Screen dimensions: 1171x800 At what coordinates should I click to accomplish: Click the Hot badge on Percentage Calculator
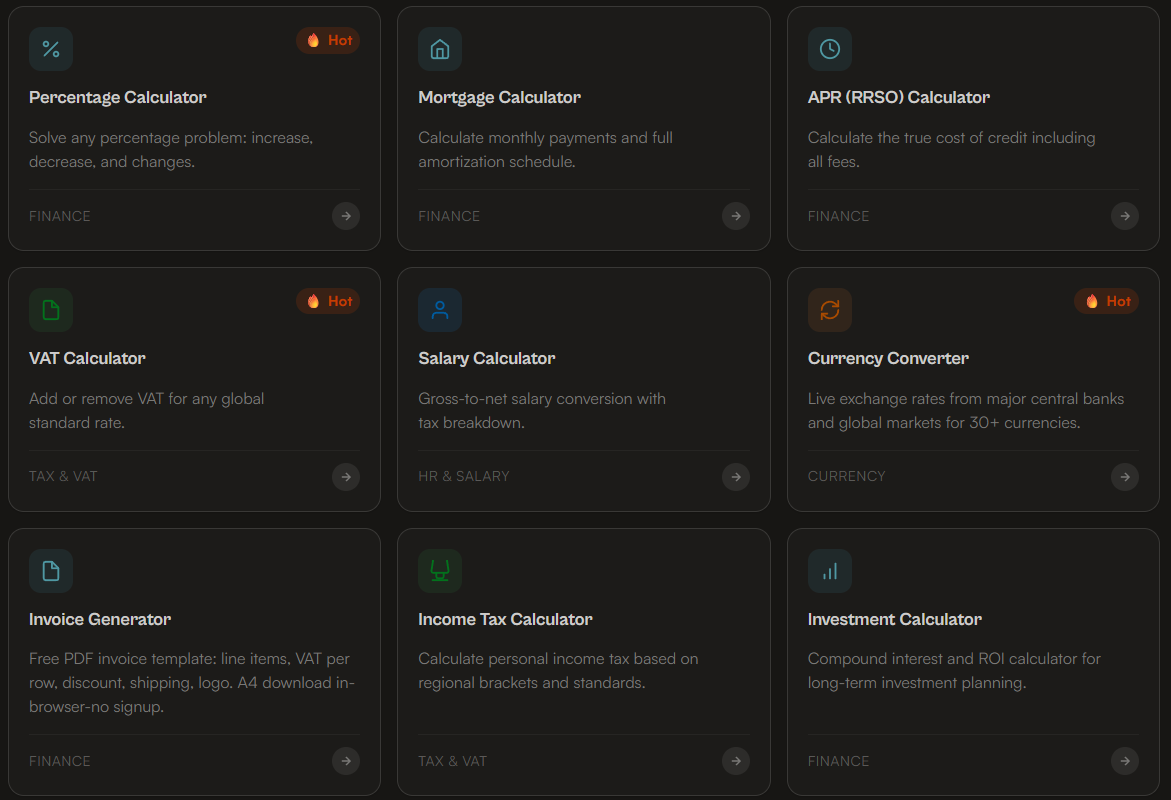[x=329, y=40]
